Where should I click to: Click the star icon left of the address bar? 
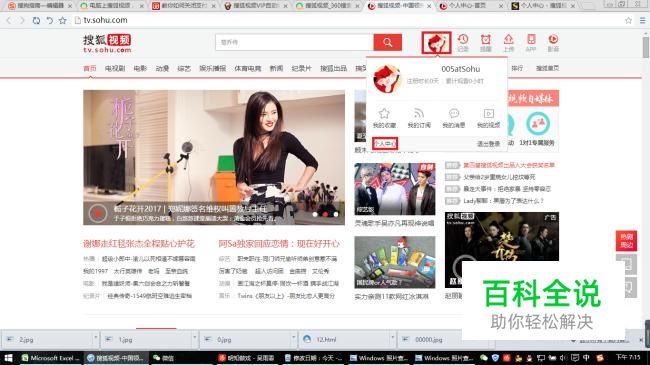pos(63,20)
